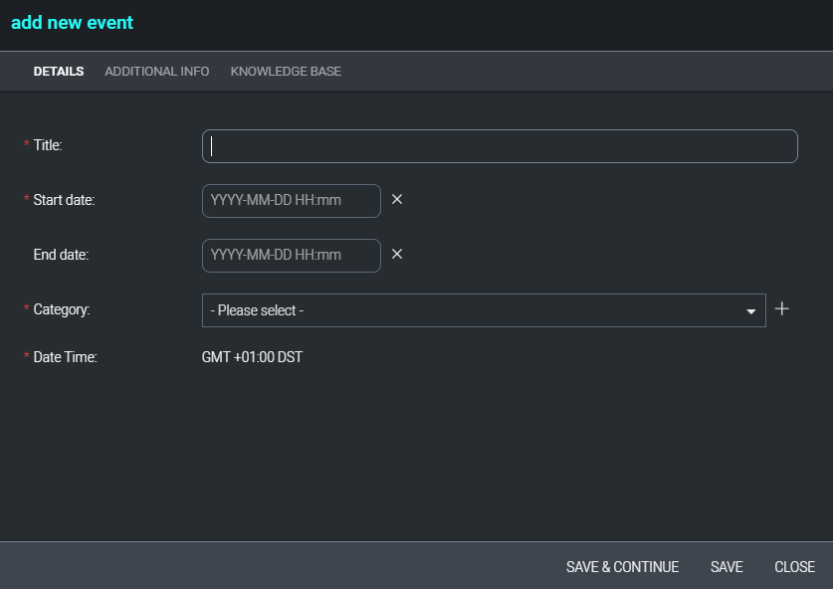
Task: Select the End date input box
Action: click(291, 255)
